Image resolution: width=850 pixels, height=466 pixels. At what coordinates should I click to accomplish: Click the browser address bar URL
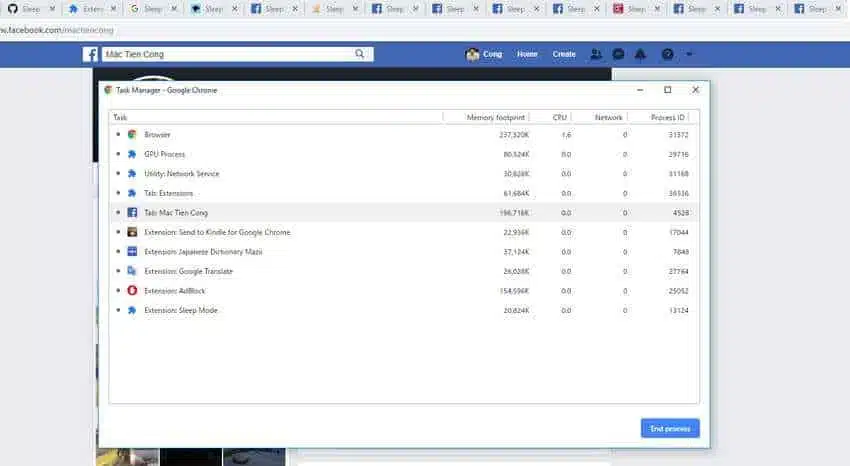pos(57,30)
